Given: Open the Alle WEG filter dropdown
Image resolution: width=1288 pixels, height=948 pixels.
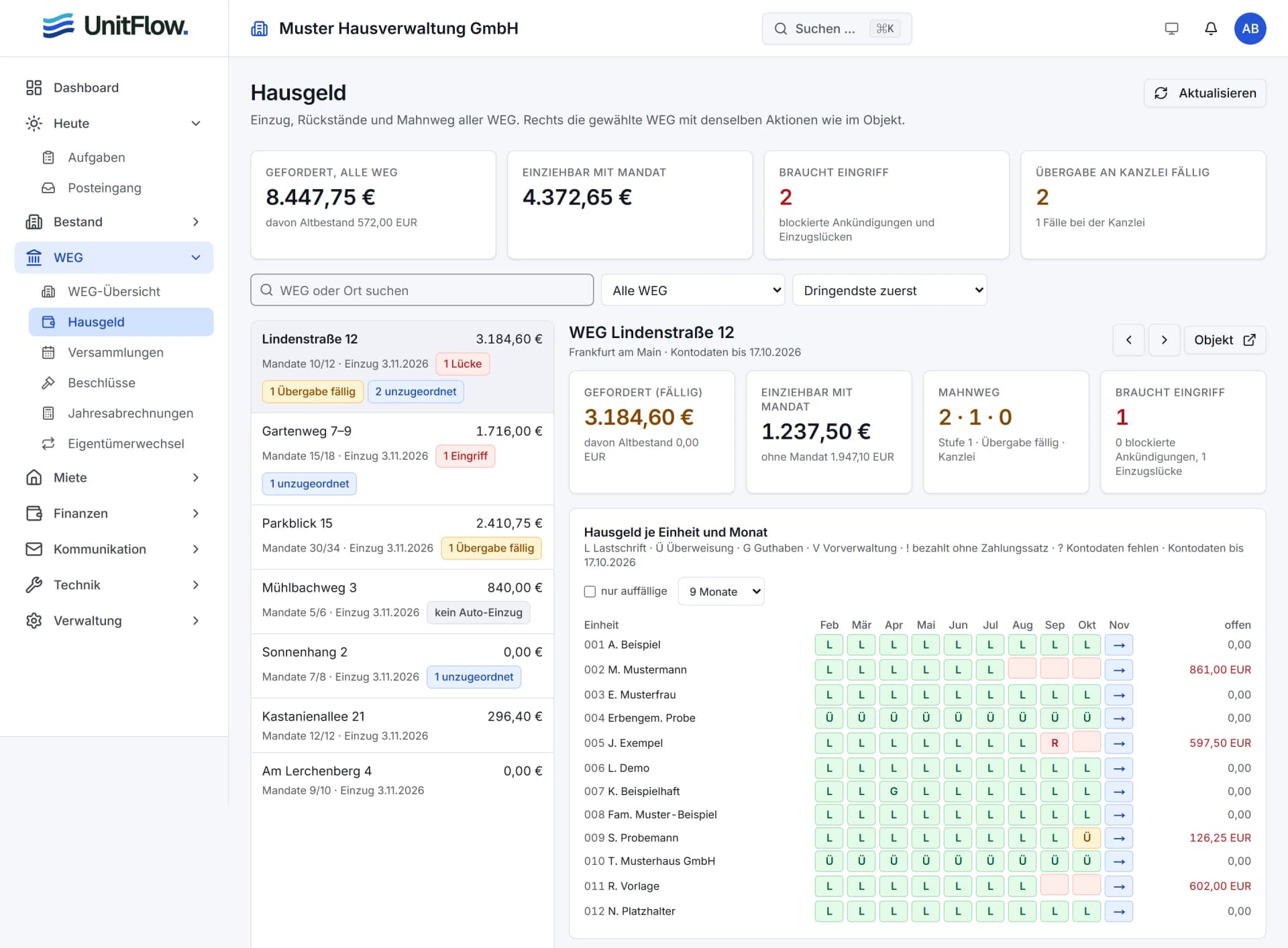Looking at the screenshot, I should click(693, 291).
